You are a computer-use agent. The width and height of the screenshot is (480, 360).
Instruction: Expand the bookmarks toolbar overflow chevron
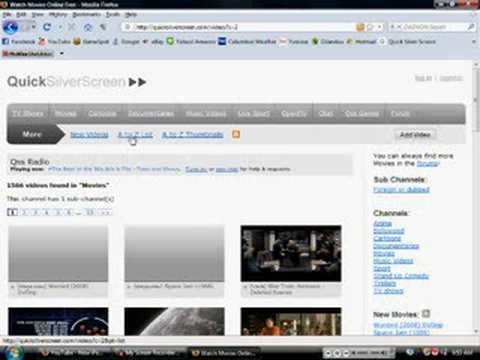pos(474,42)
